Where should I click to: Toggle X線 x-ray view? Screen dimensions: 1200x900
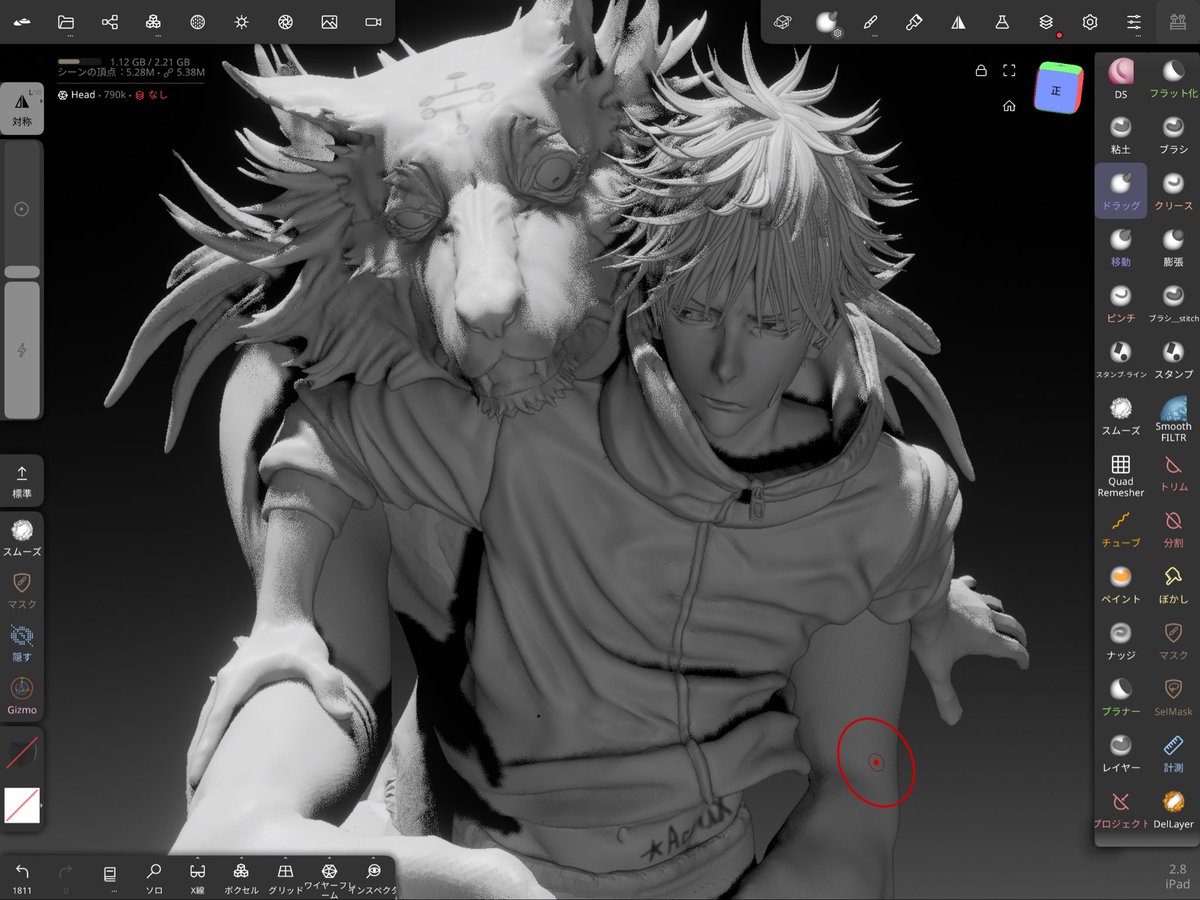pyautogui.click(x=197, y=877)
